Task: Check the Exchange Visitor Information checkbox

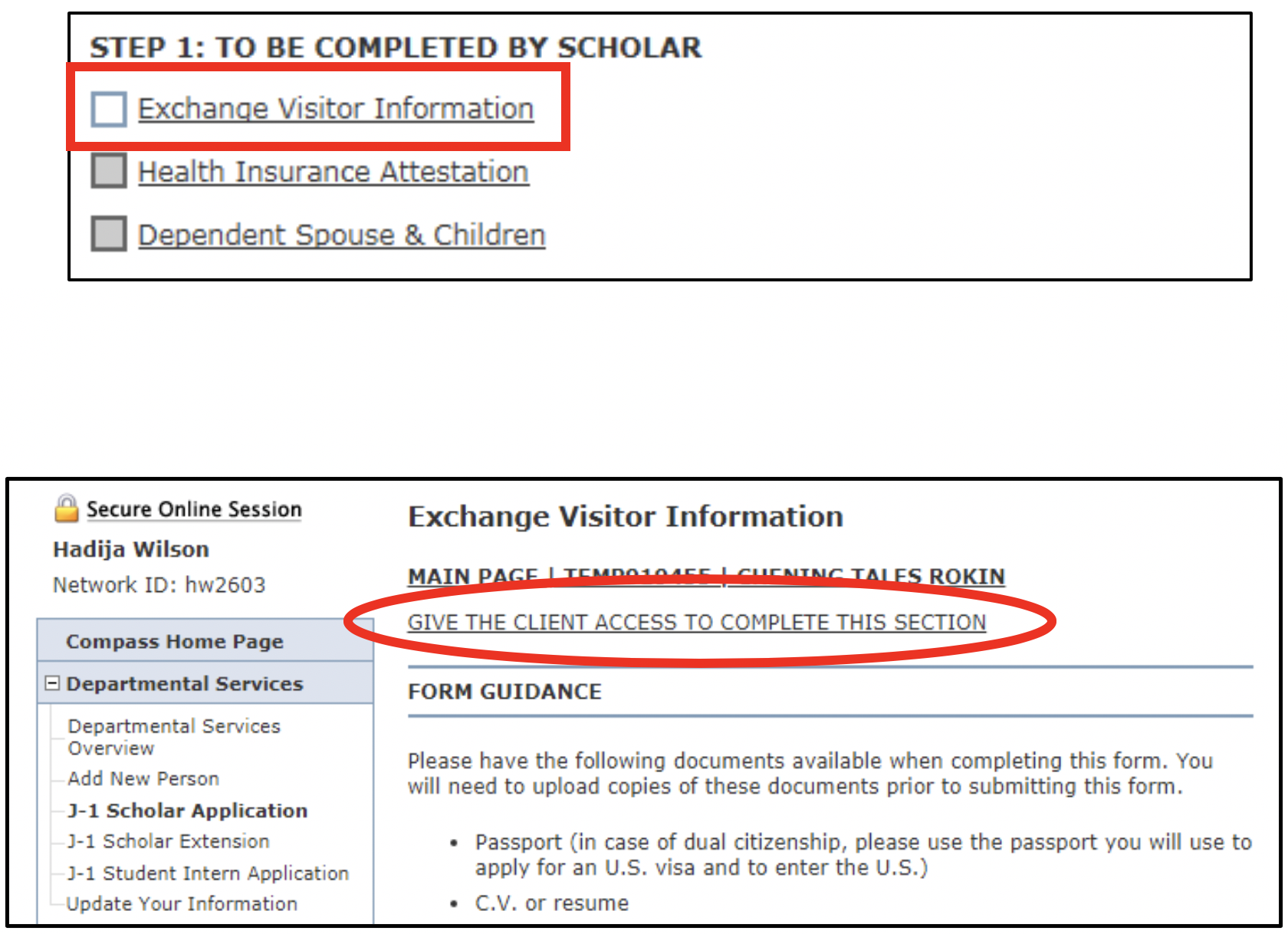Action: [109, 109]
